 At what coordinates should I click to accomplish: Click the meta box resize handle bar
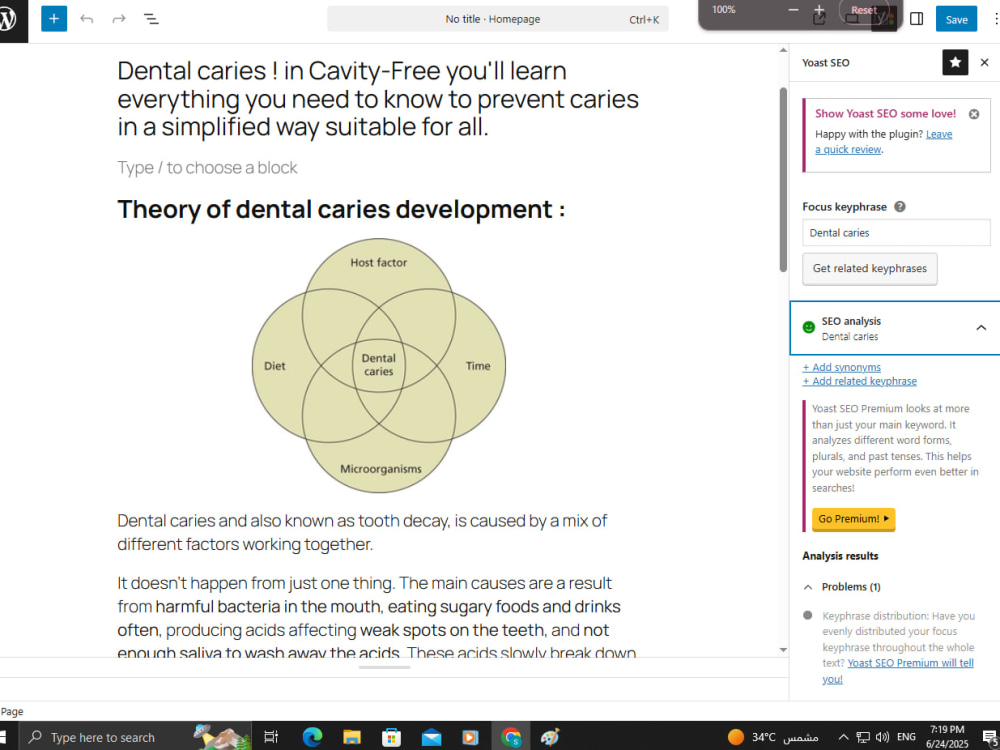coord(385,668)
